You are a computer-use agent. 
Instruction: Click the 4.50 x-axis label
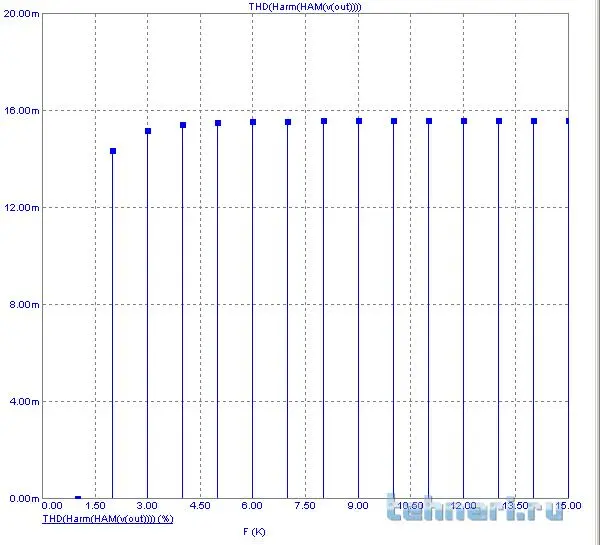200,506
